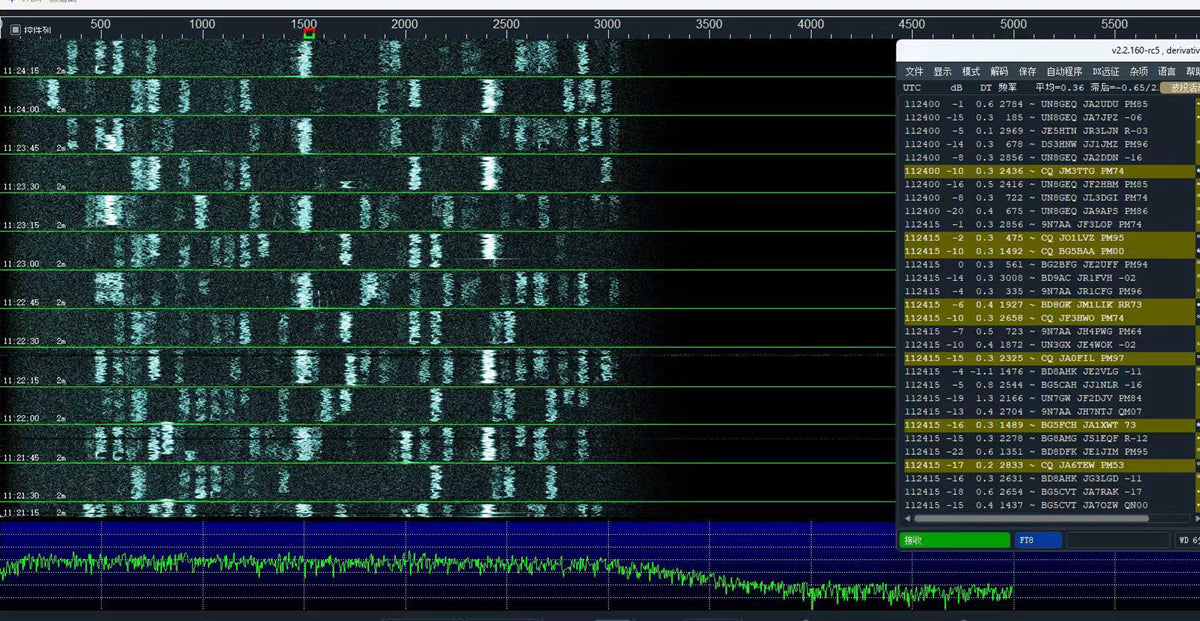Open the DX远征 menu
The height and width of the screenshot is (621, 1200).
[1106, 72]
